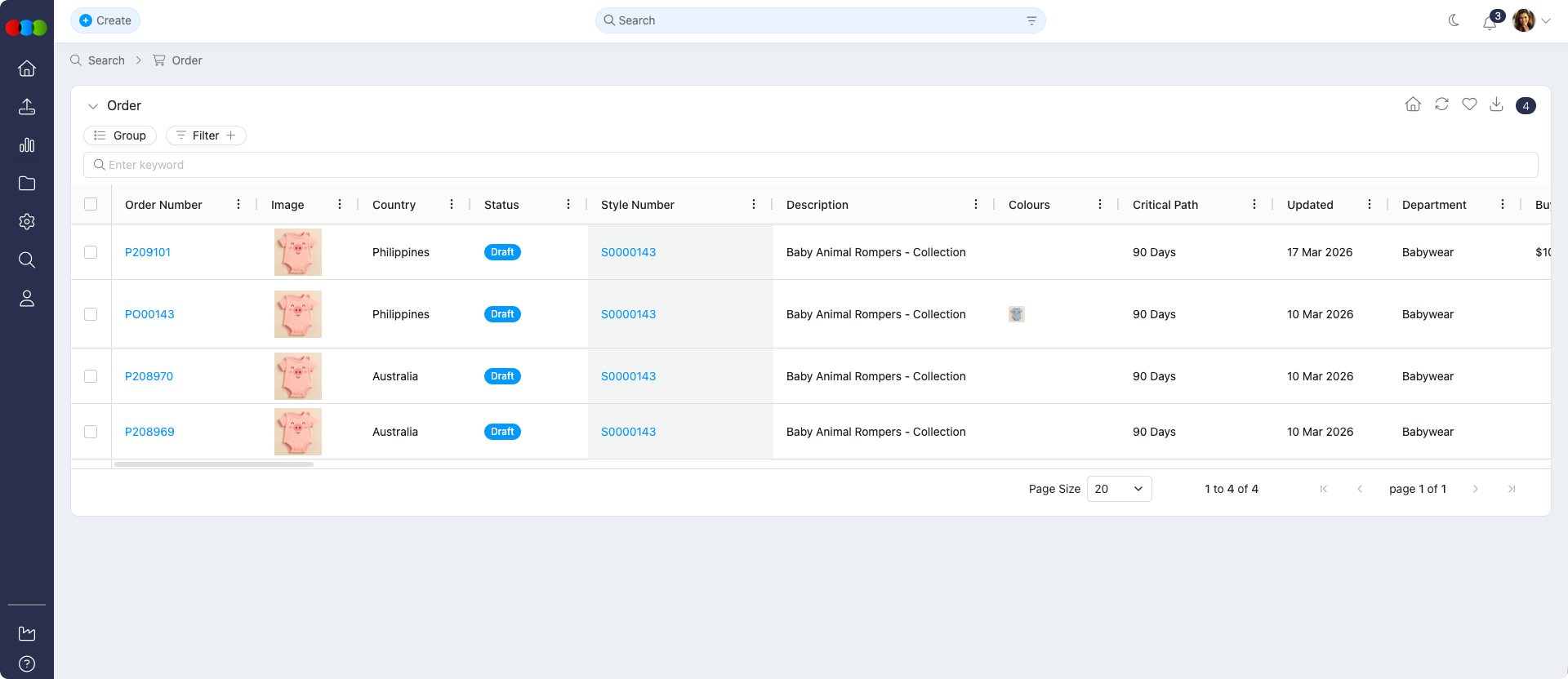Click the refresh icon in Order panel
Viewport: 1568px width, 679px height.
pos(1441,104)
